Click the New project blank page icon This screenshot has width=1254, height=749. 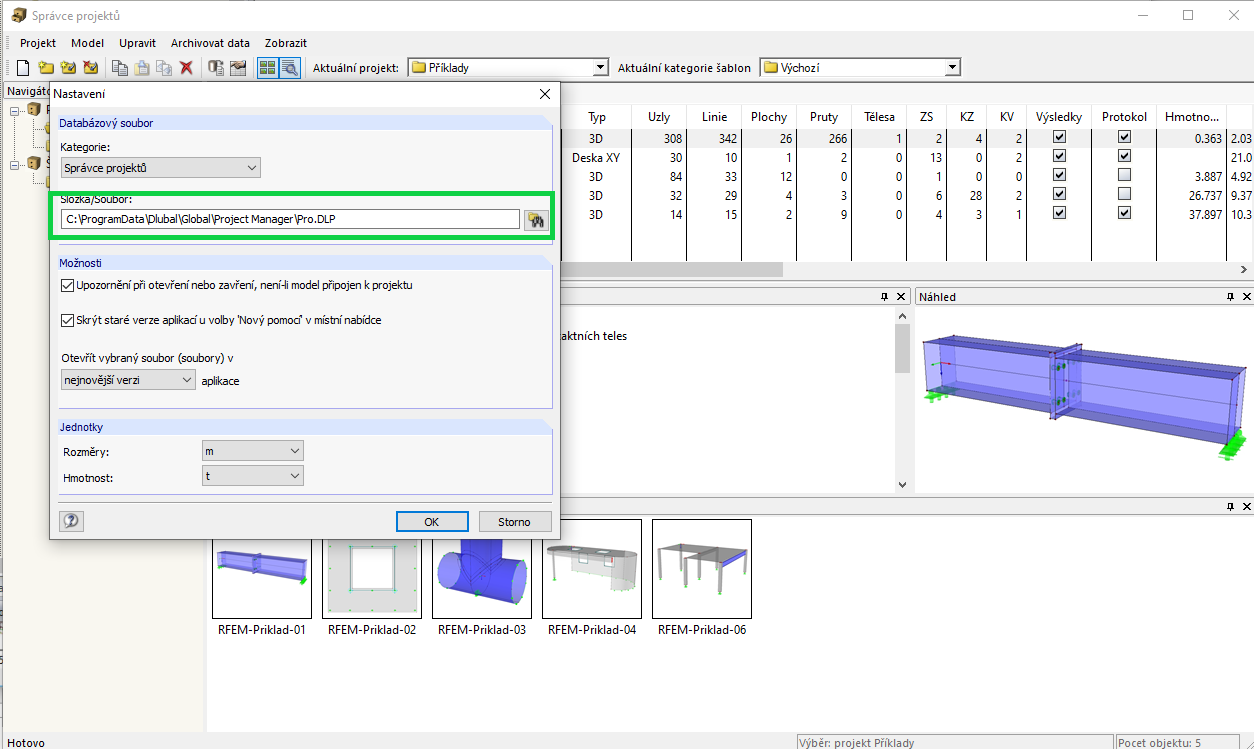pyautogui.click(x=22, y=68)
